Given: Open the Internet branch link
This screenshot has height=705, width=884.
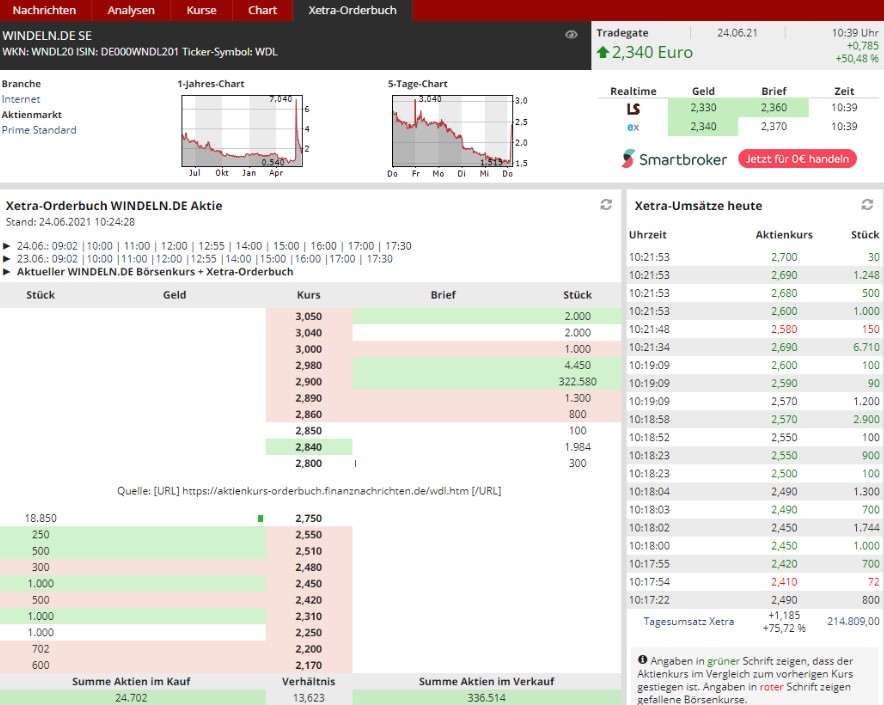Looking at the screenshot, I should point(21,99).
